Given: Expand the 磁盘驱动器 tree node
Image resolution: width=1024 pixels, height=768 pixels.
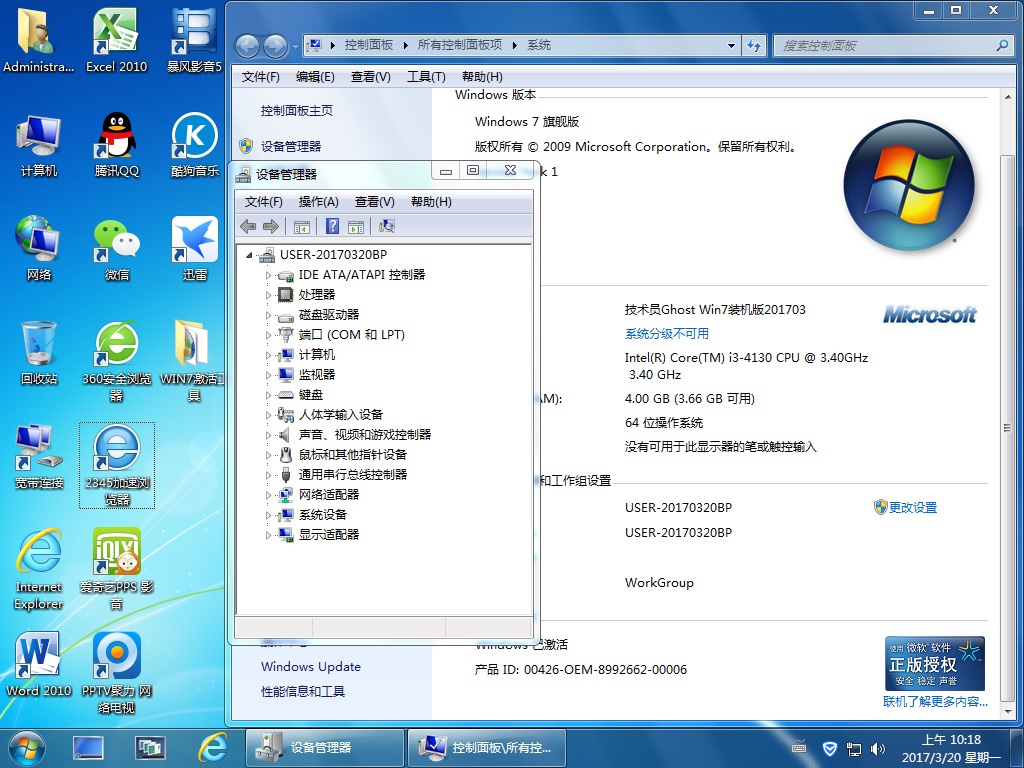Looking at the screenshot, I should pyautogui.click(x=268, y=315).
